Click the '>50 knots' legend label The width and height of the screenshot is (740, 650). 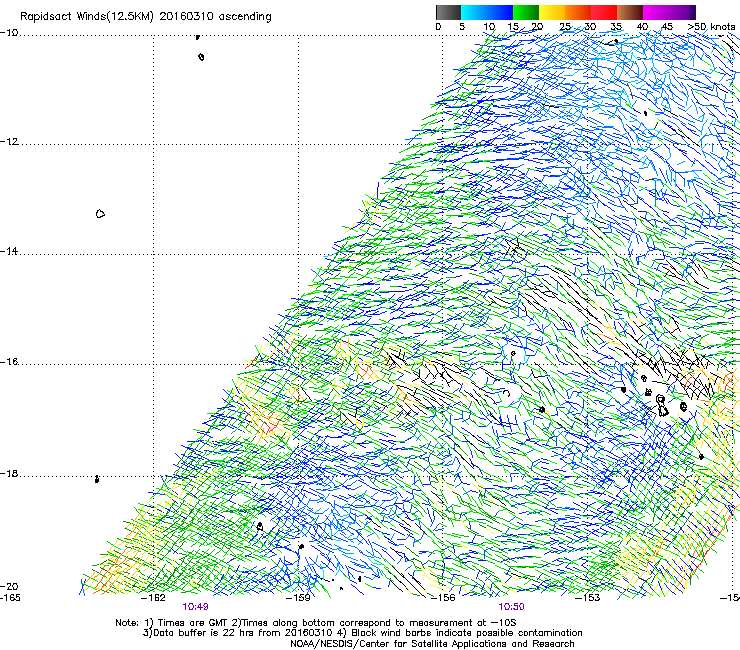(x=711, y=27)
